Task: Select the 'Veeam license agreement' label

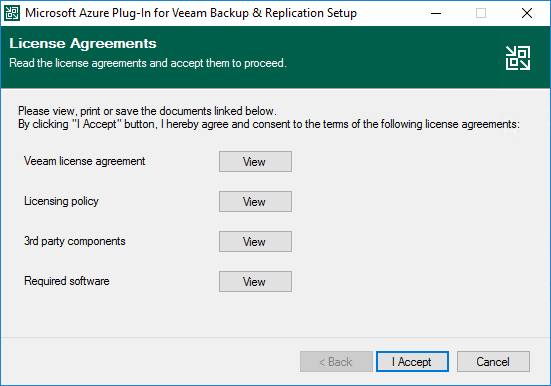Action: [x=84, y=161]
